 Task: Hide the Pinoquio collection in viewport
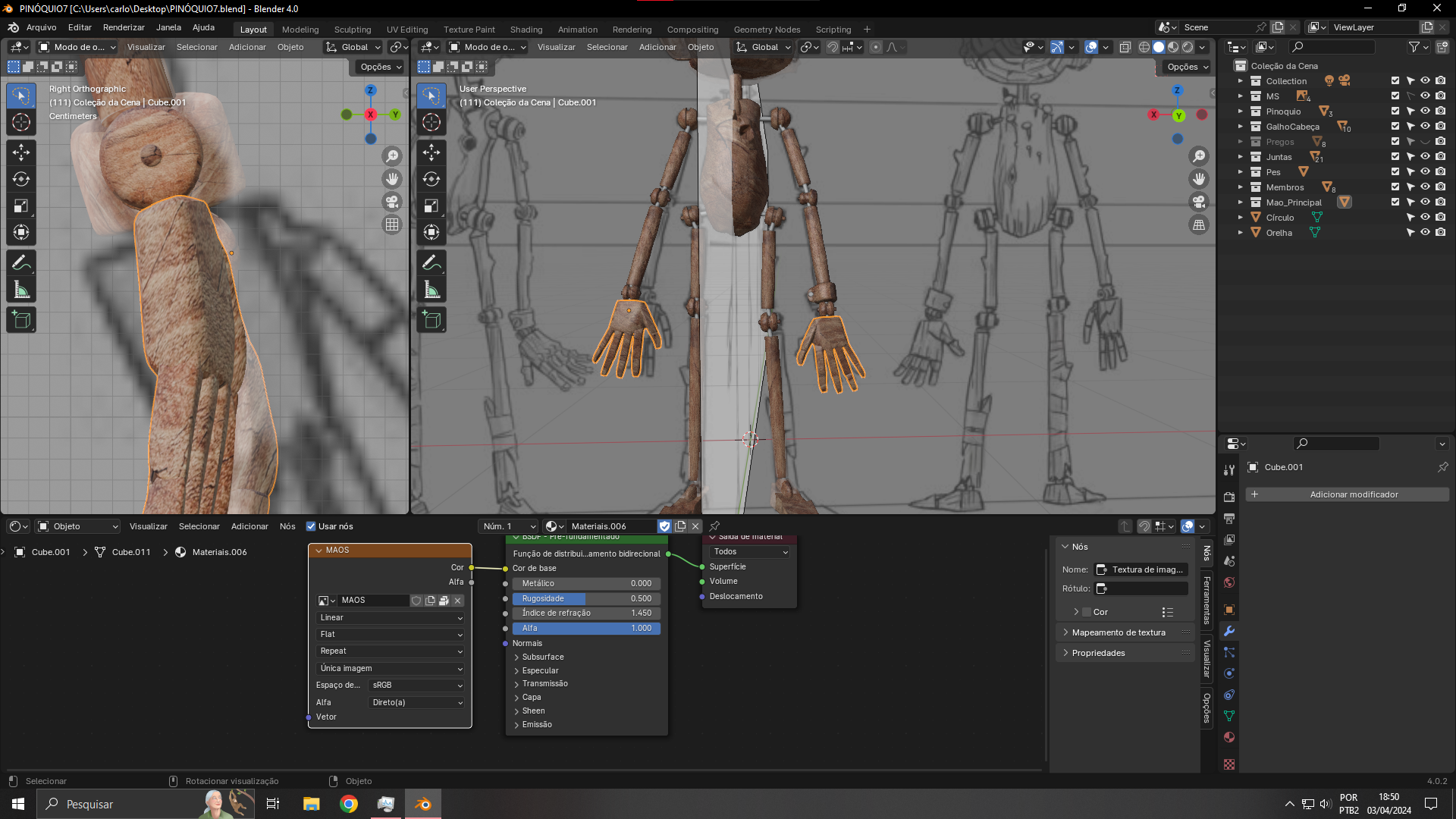point(1425,111)
